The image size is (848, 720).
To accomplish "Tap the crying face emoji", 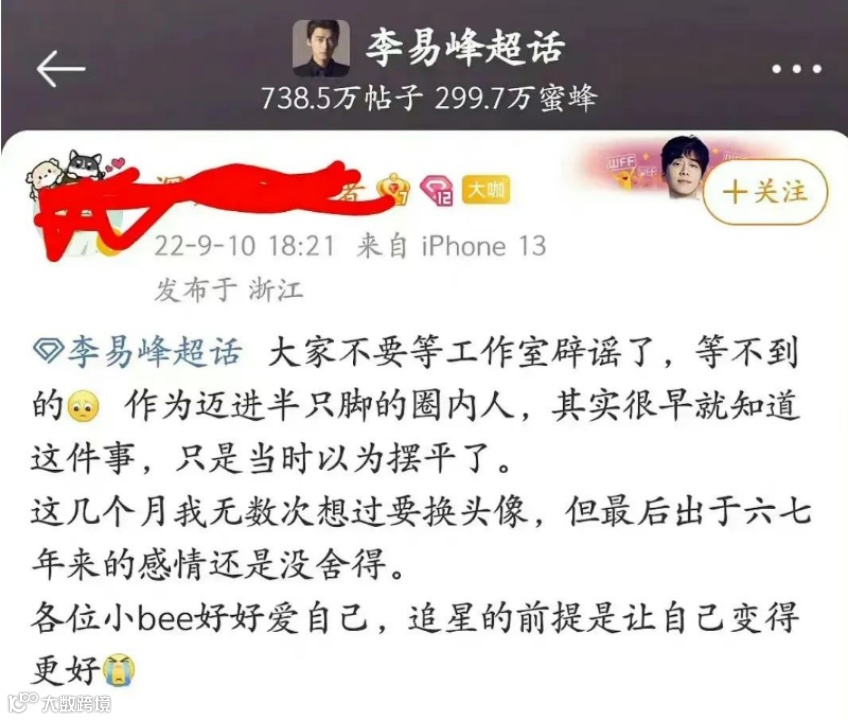I will tap(118, 670).
